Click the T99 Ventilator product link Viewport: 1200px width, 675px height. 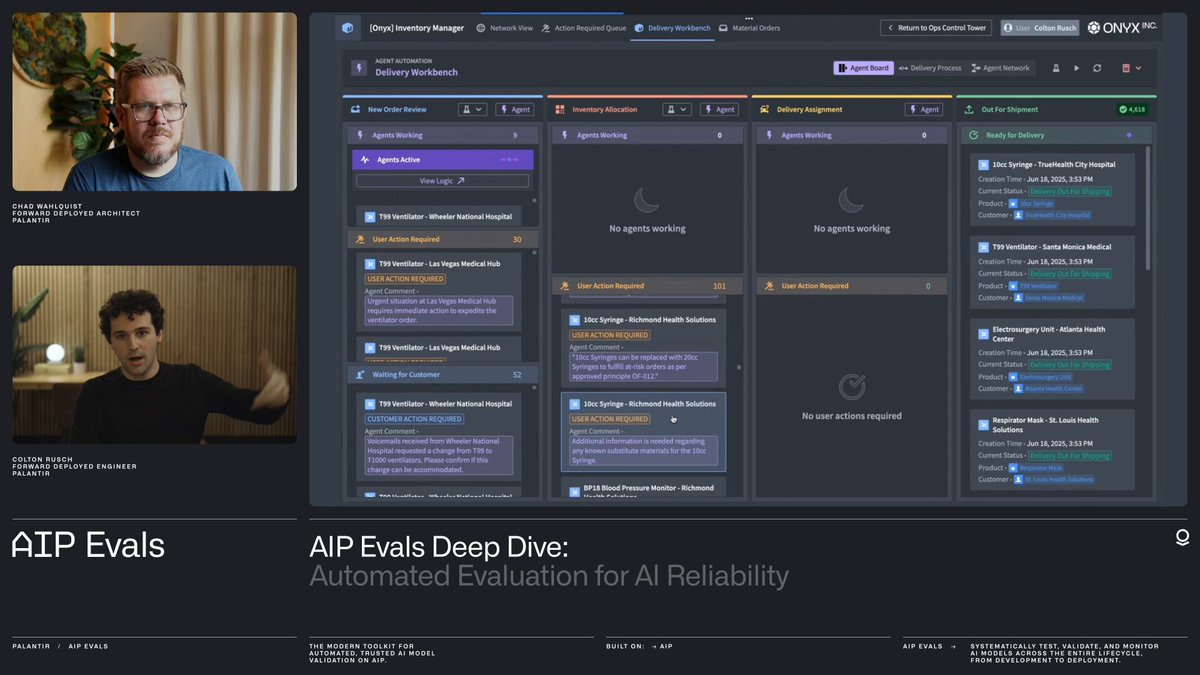click(1033, 285)
